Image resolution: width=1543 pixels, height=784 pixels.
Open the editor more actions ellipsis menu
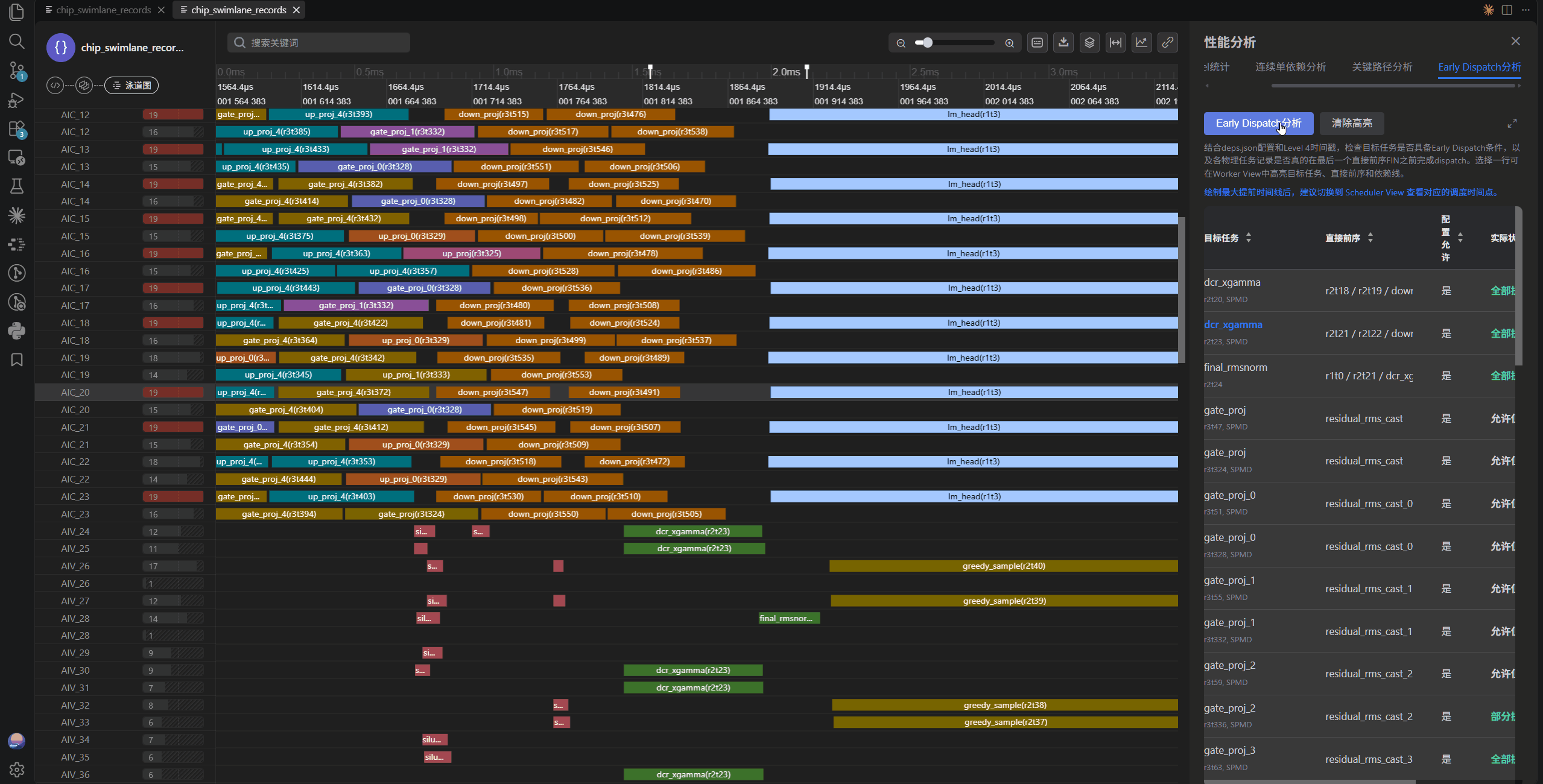click(1526, 10)
